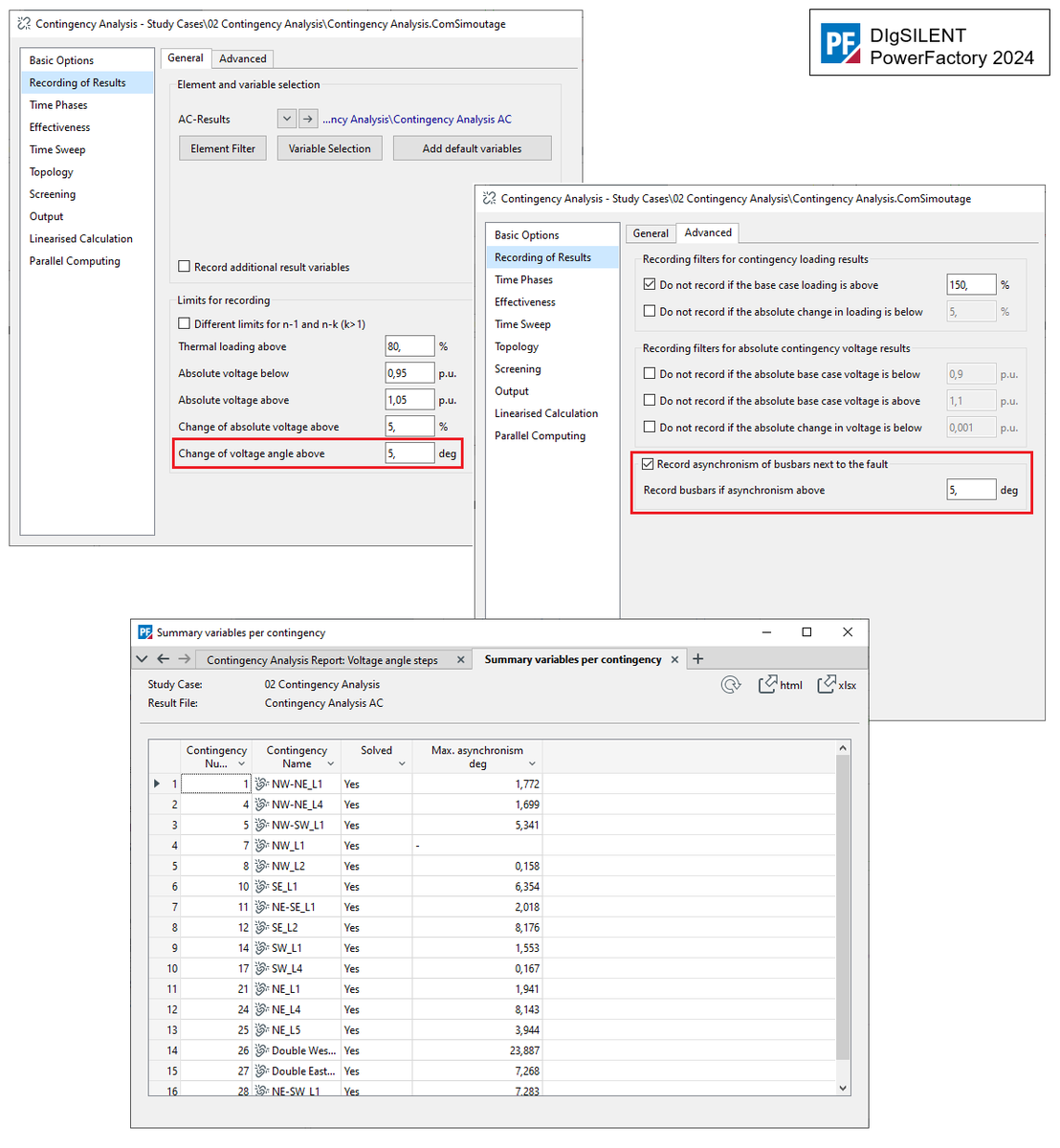Go back in the report window

[163, 659]
